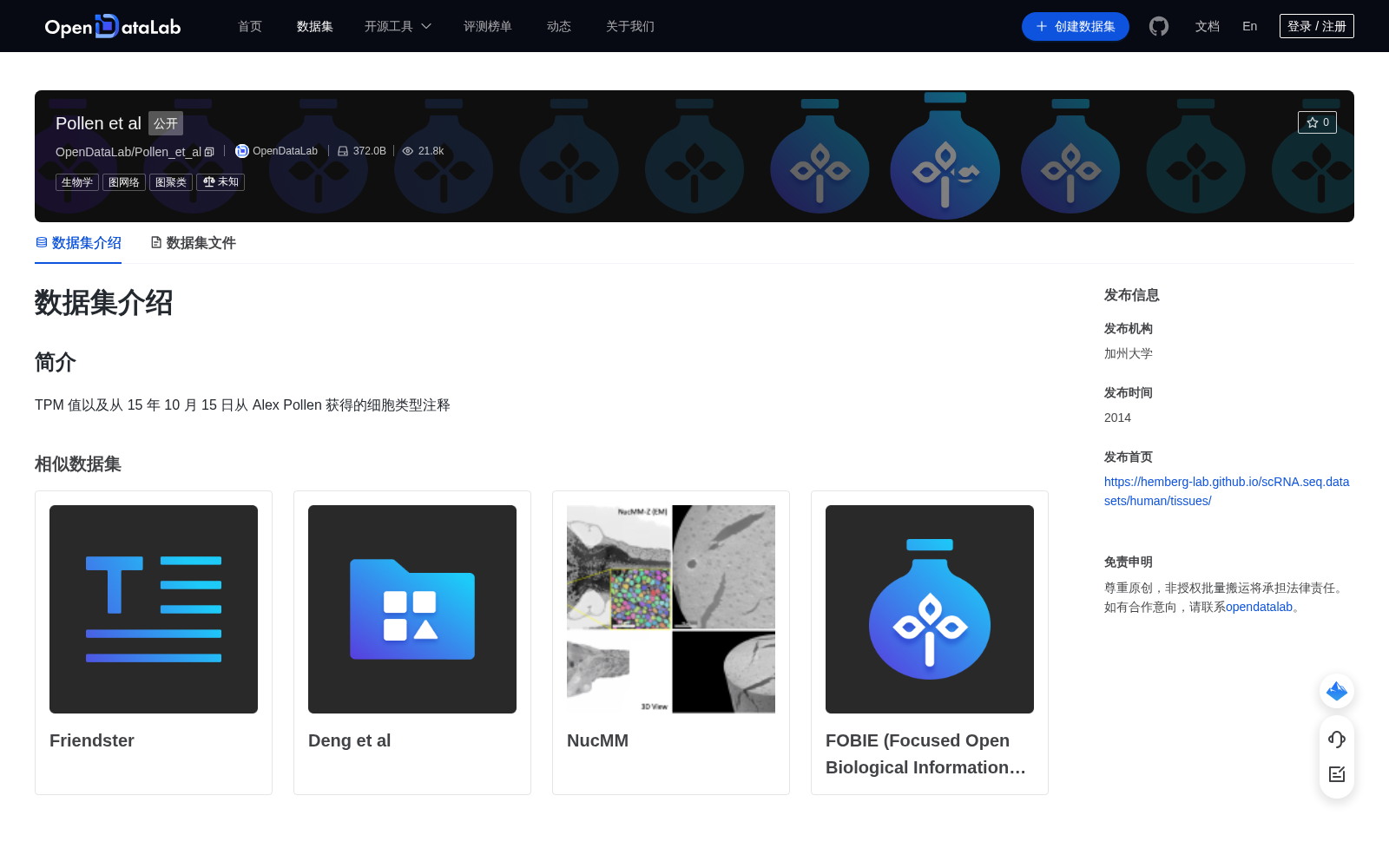Screen dimensions: 1389x868
Task: Click the view count eye icon
Action: (408, 151)
